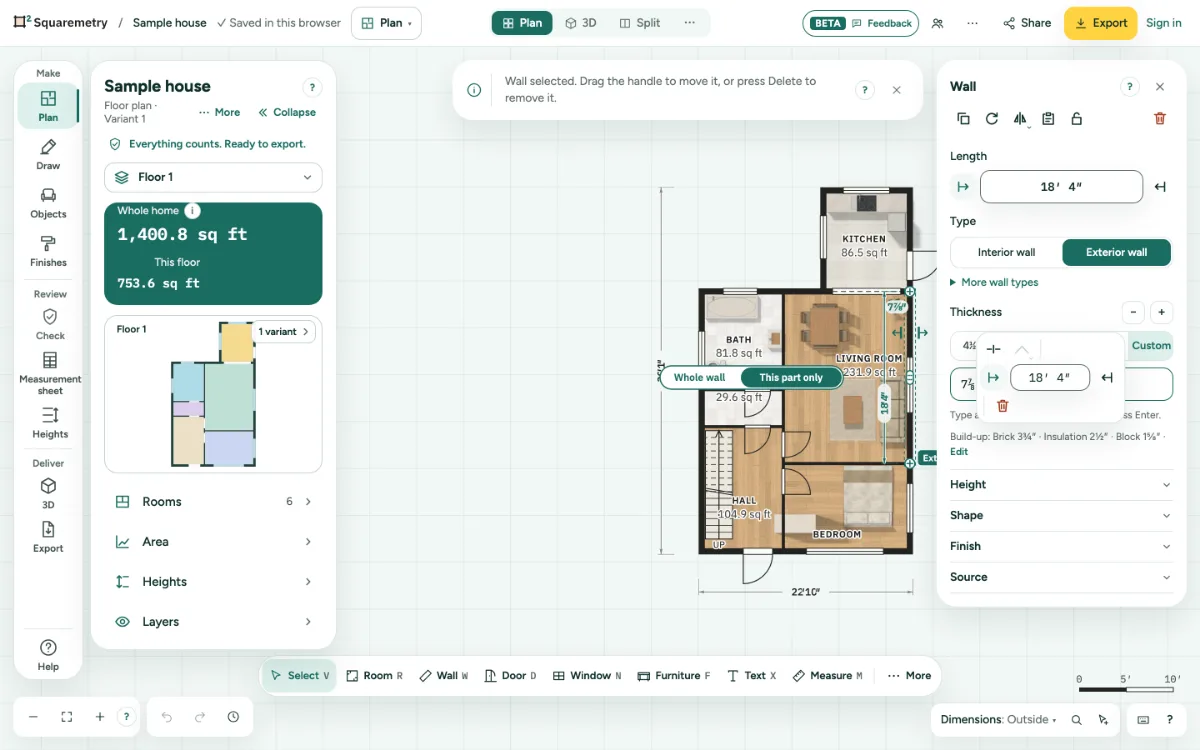
Task: Select Interior wall type
Action: click(1006, 252)
